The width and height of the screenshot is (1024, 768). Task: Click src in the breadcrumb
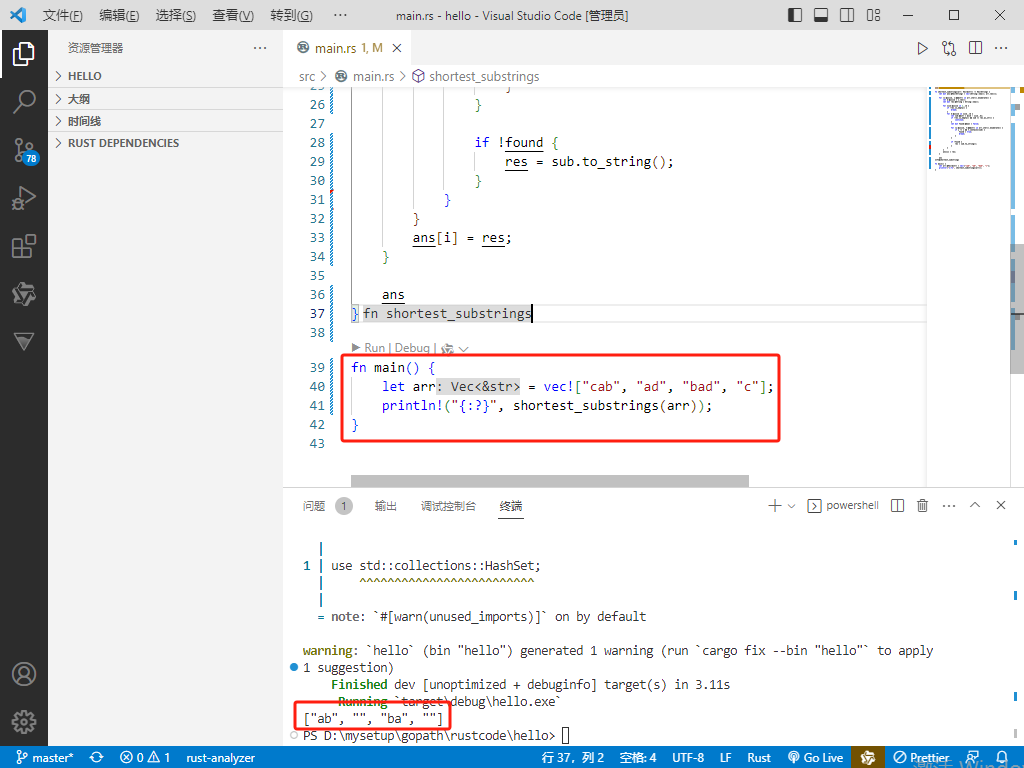306,76
